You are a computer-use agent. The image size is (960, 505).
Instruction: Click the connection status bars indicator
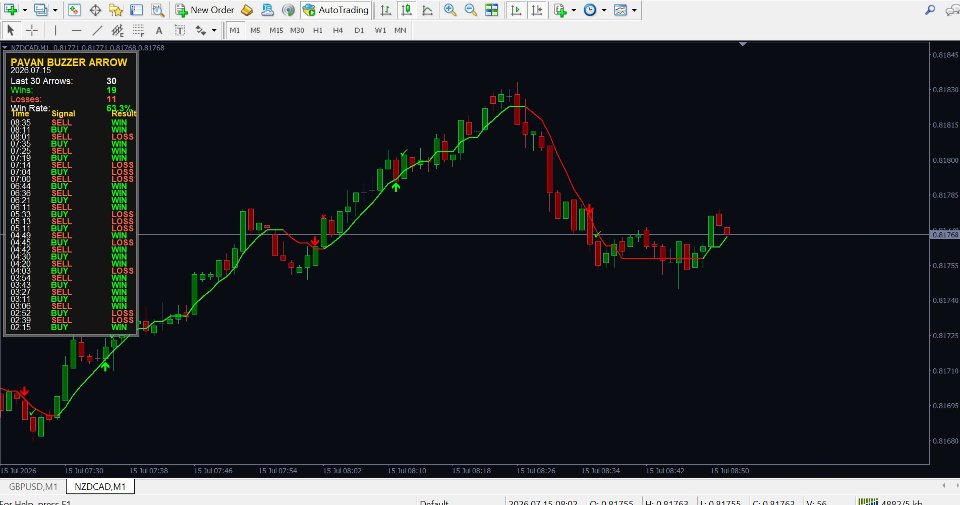click(867, 502)
